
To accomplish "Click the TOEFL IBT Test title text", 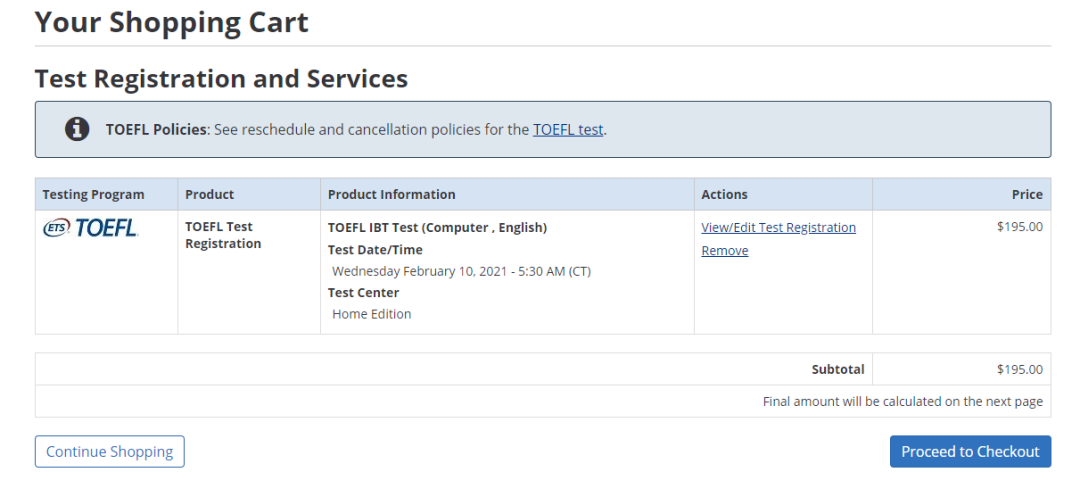I will click(437, 227).
